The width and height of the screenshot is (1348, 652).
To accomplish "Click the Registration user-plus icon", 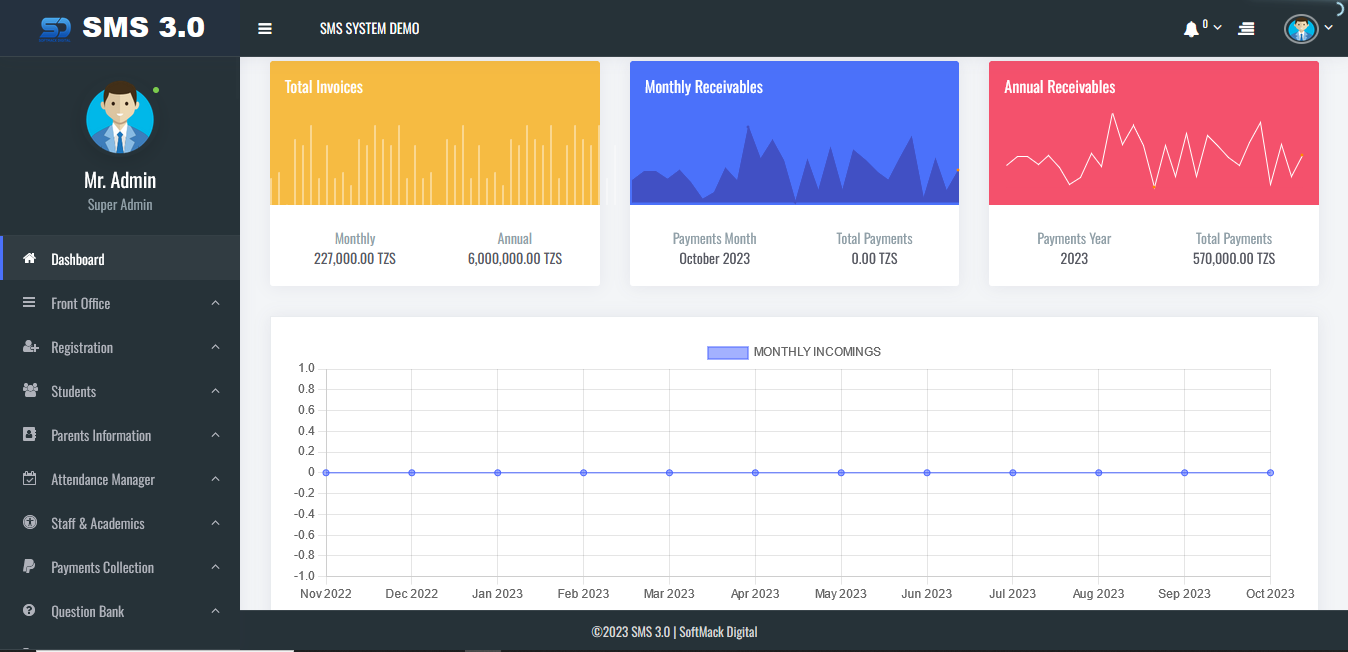I will (x=30, y=347).
